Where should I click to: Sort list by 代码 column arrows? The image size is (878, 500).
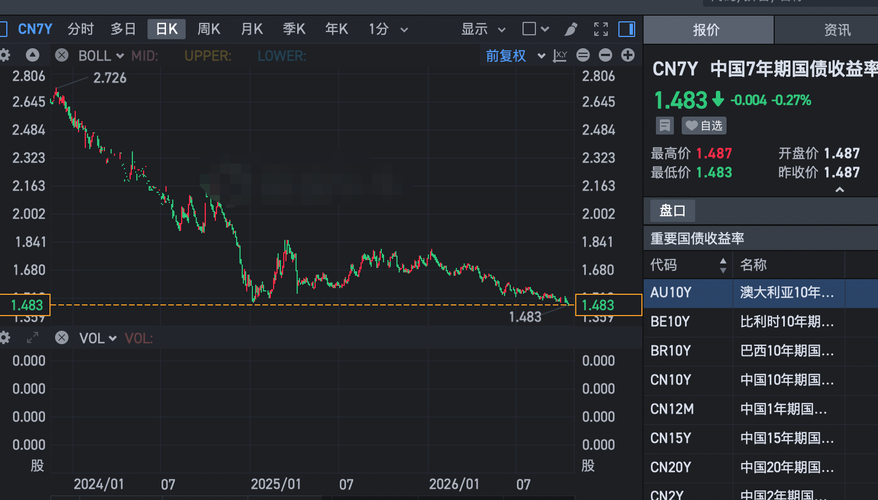(x=723, y=265)
